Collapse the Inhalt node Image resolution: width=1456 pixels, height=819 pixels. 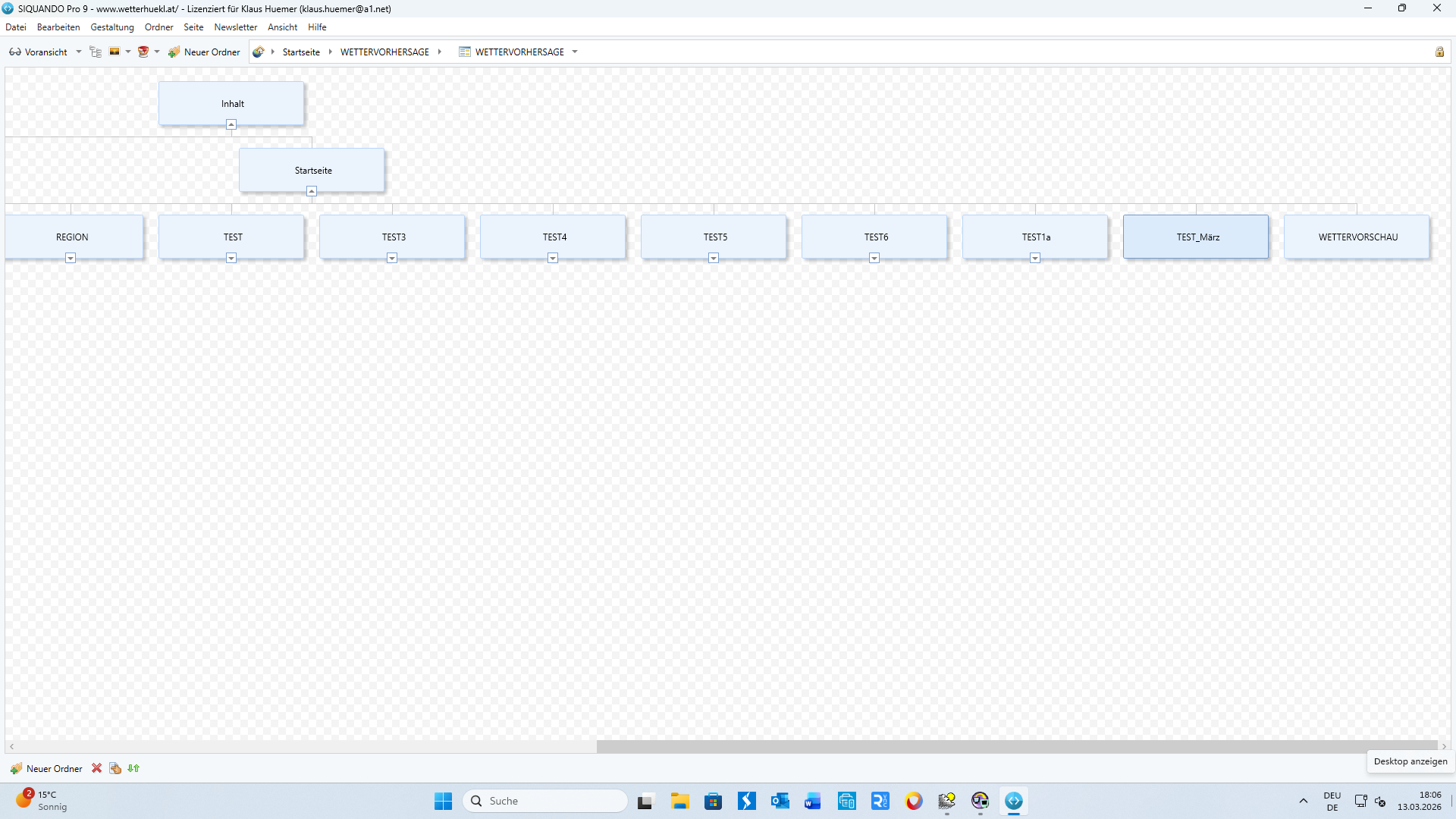pyautogui.click(x=231, y=124)
